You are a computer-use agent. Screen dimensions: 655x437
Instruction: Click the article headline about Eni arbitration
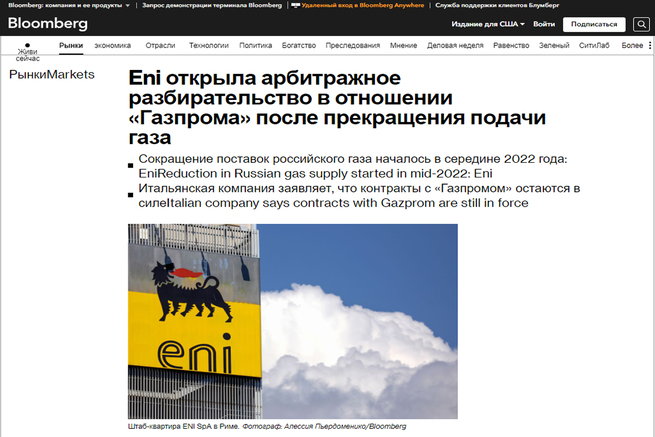(337, 108)
